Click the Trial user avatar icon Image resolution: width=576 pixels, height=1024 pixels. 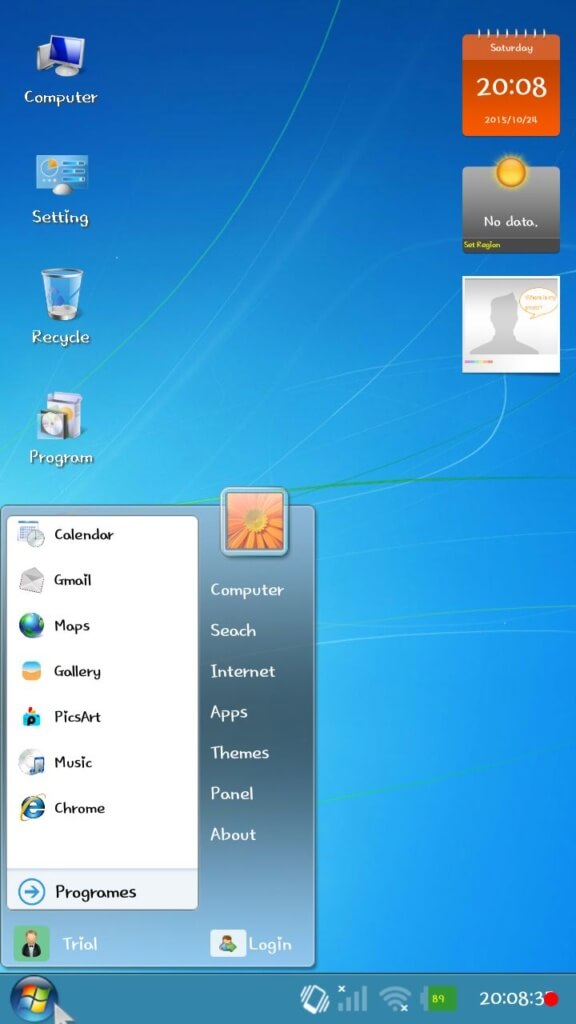(x=31, y=944)
